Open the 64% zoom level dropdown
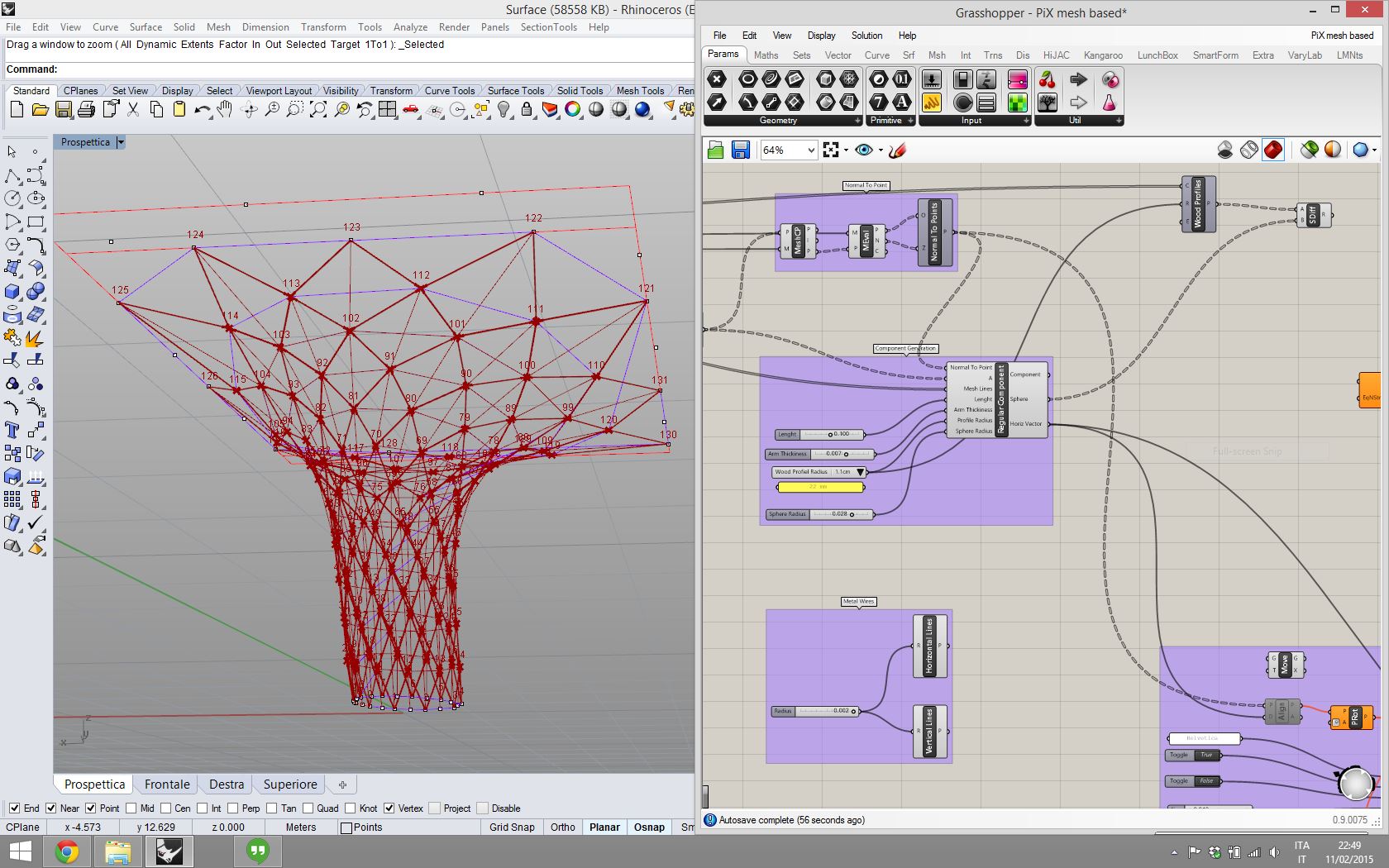 tap(811, 150)
